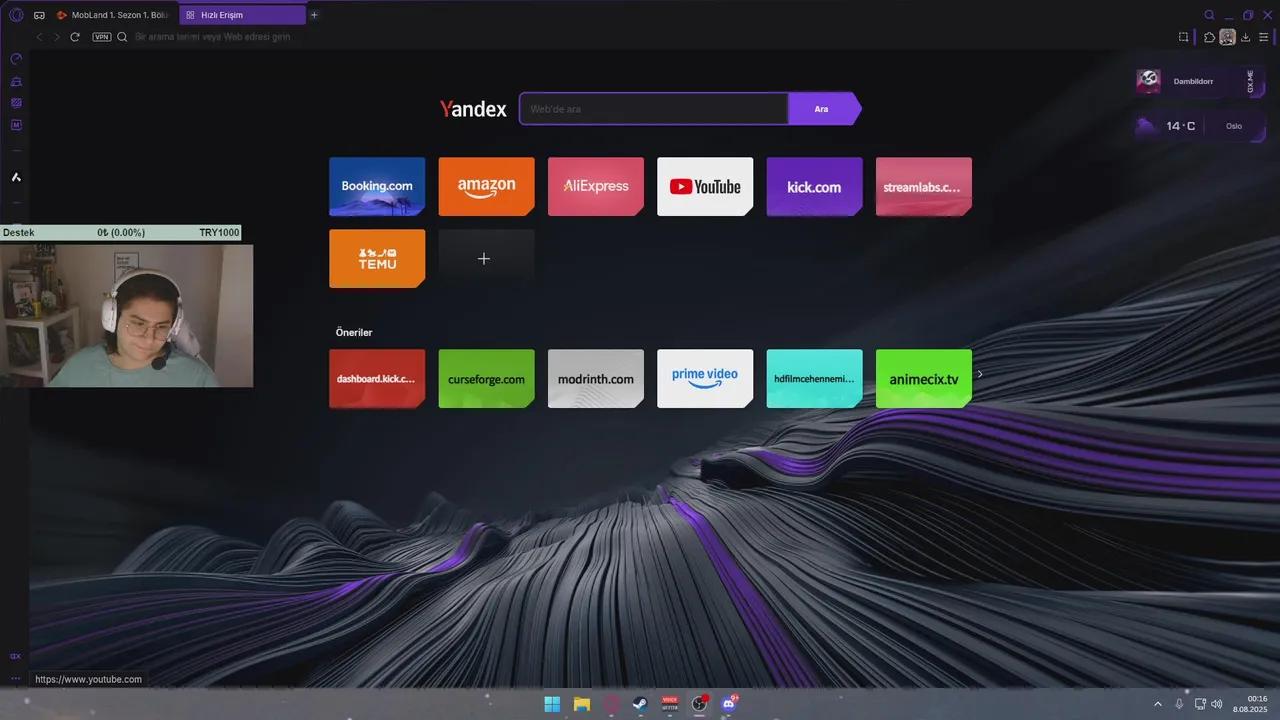Open the streamlabs.c... speed dial tile

click(x=924, y=186)
